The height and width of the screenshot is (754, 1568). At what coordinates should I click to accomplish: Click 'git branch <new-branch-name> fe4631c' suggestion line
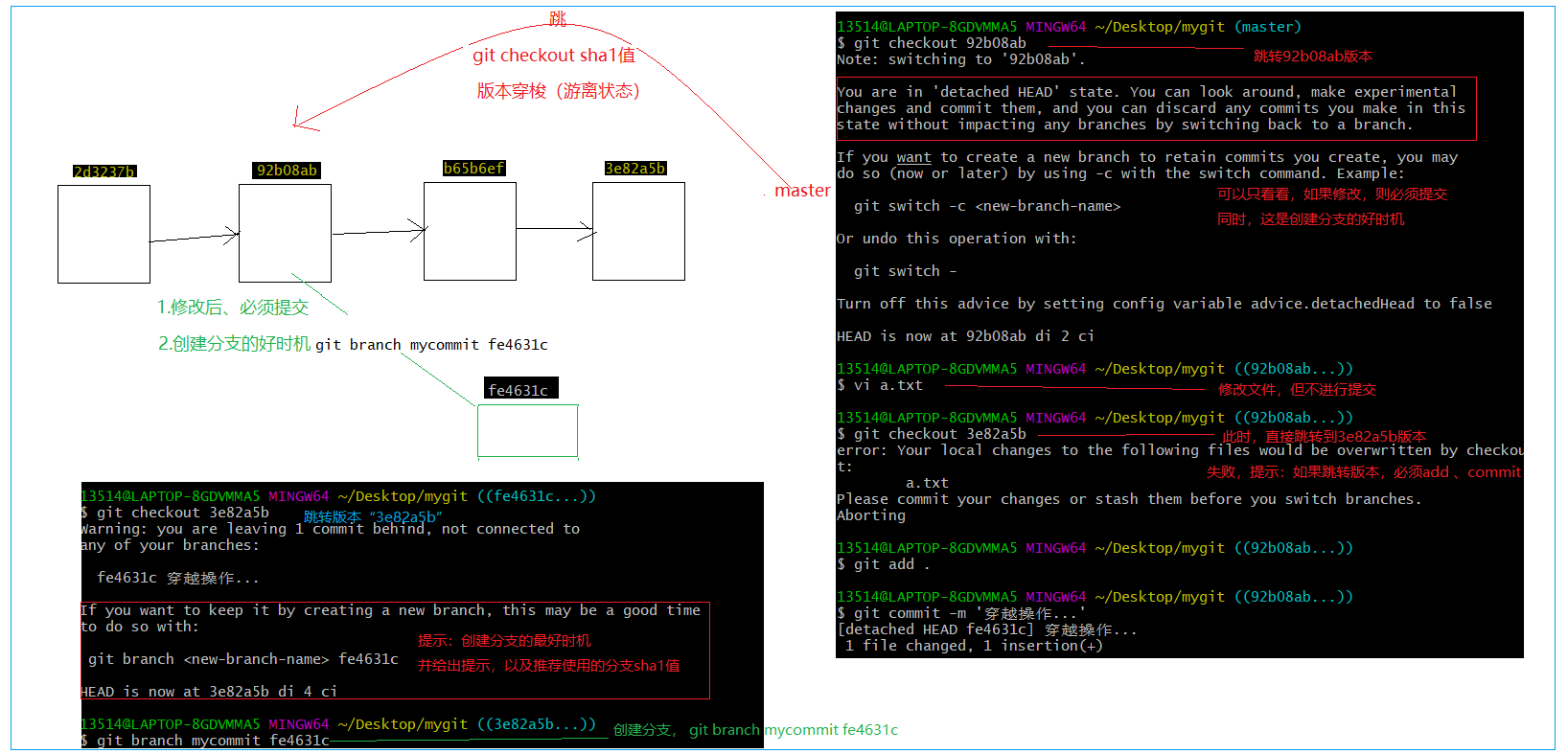pyautogui.click(x=242, y=659)
